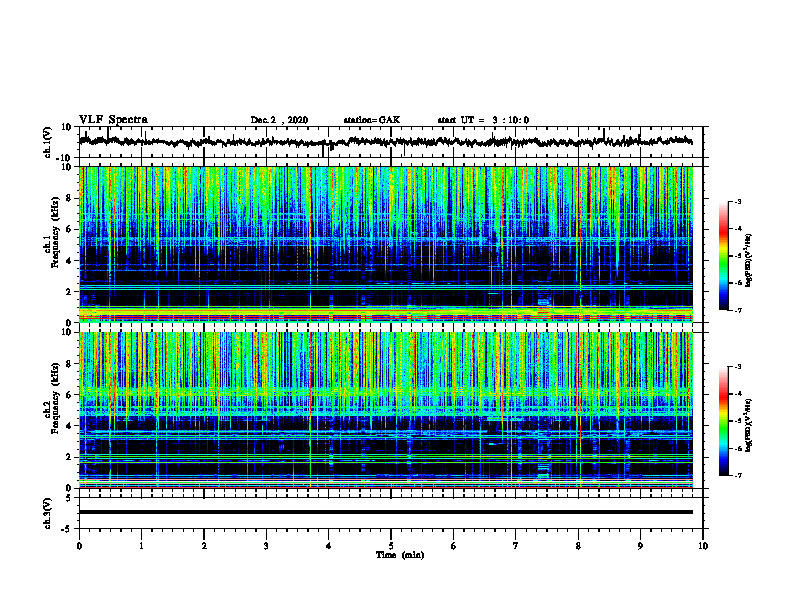Click the time axis tick label "8"
The height and width of the screenshot is (612, 792).
click(578, 546)
